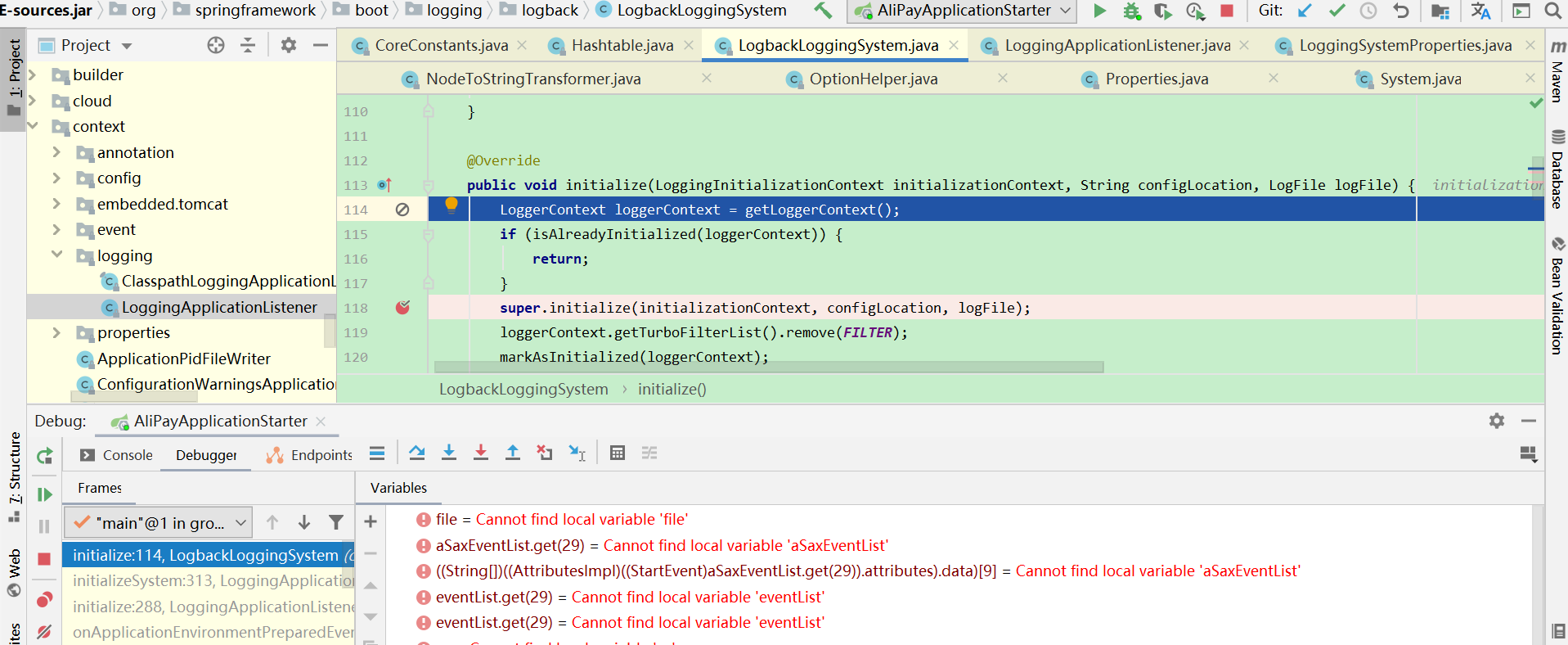Viewport: 1568px width, 645px height.
Task: Update project via Git blue arrow
Action: [x=1305, y=11]
